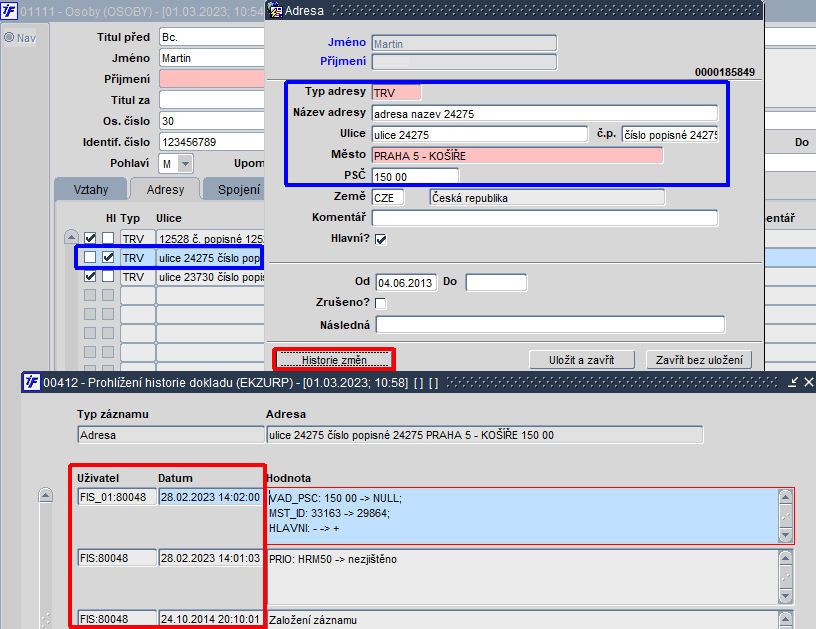Select date 28.02.2023 14:01:03

[x=211, y=558]
